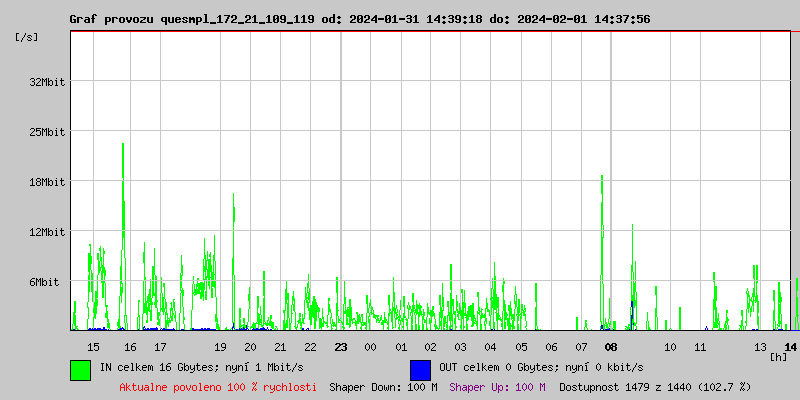Screen dimensions: 800x400
Task: Click the '[/s]' unit label above the y-axis
Action: 28,36
